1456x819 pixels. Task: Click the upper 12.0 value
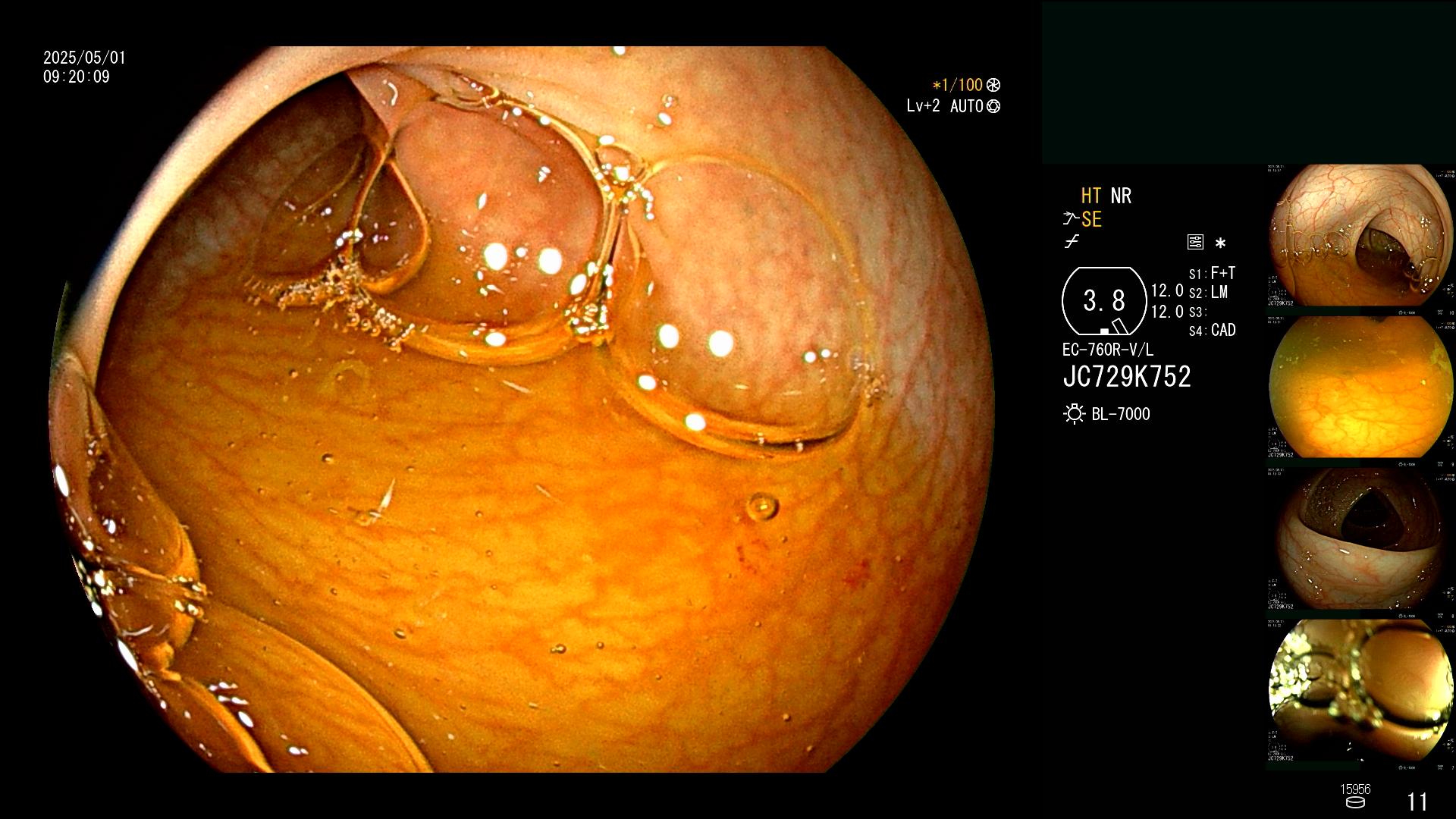1167,291
